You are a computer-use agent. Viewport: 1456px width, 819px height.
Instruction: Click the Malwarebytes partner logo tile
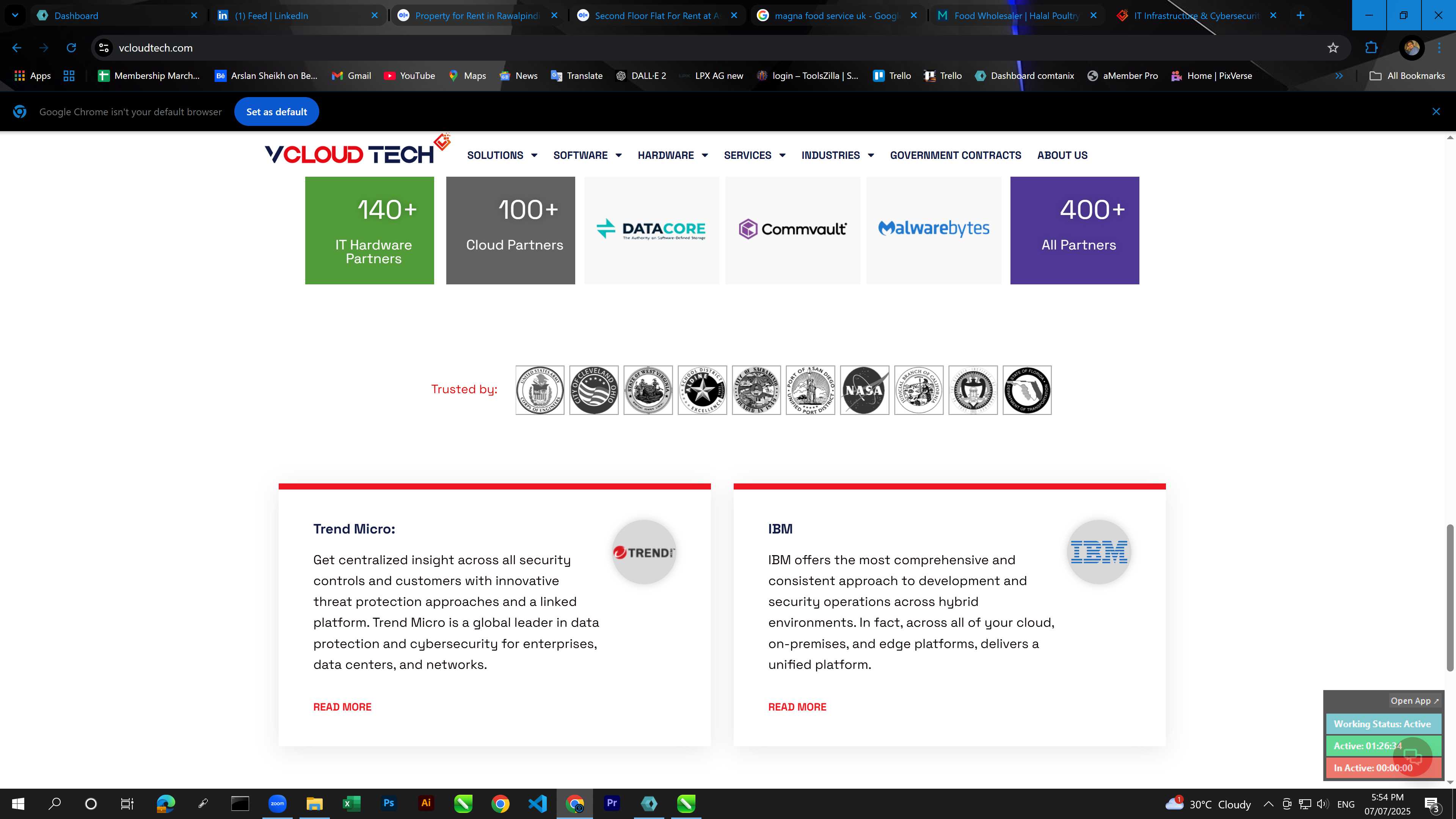pyautogui.click(x=934, y=230)
